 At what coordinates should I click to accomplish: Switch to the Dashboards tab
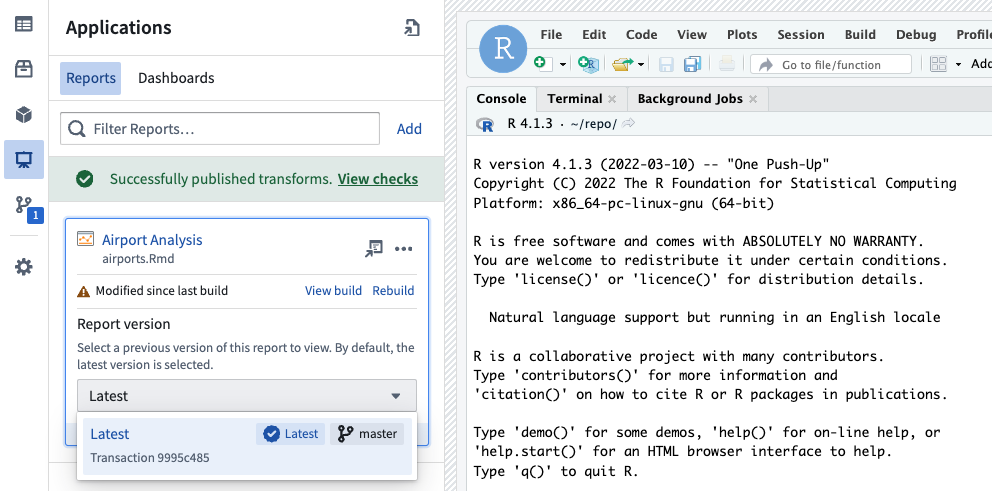[x=176, y=78]
